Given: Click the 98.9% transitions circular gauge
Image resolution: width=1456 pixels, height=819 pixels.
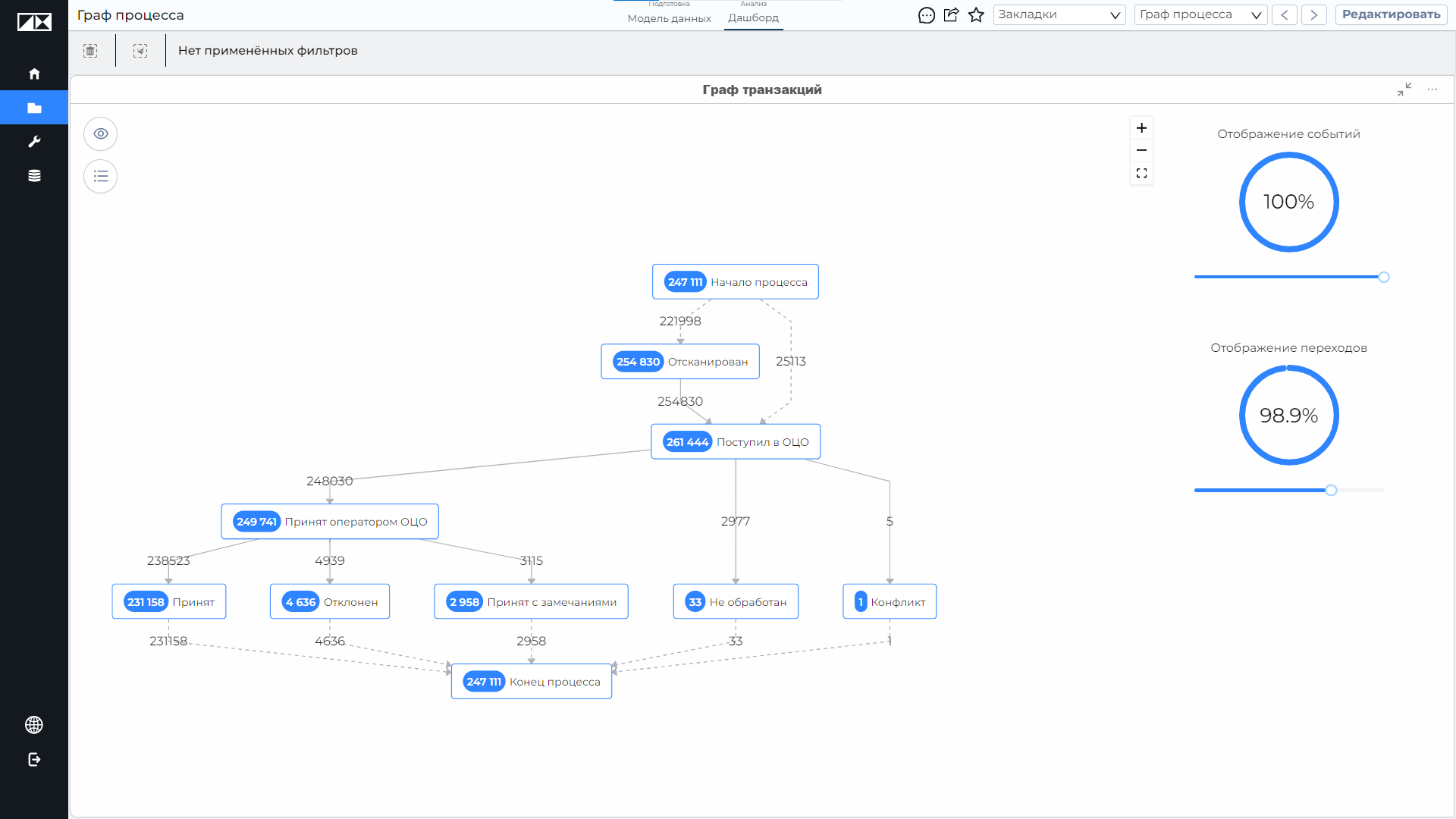Looking at the screenshot, I should [x=1289, y=416].
